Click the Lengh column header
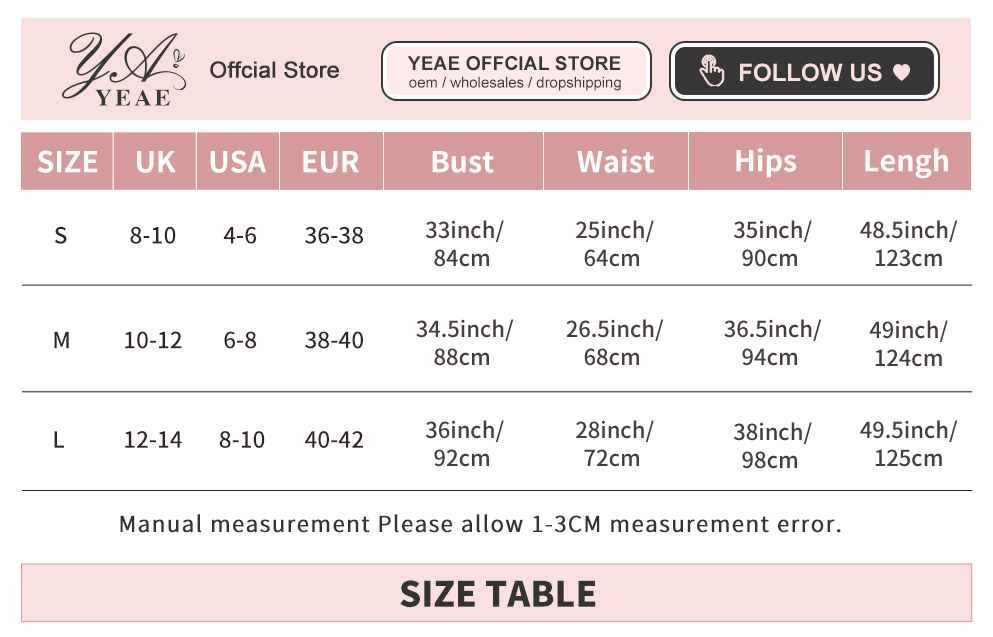The image size is (993, 637). coord(906,162)
